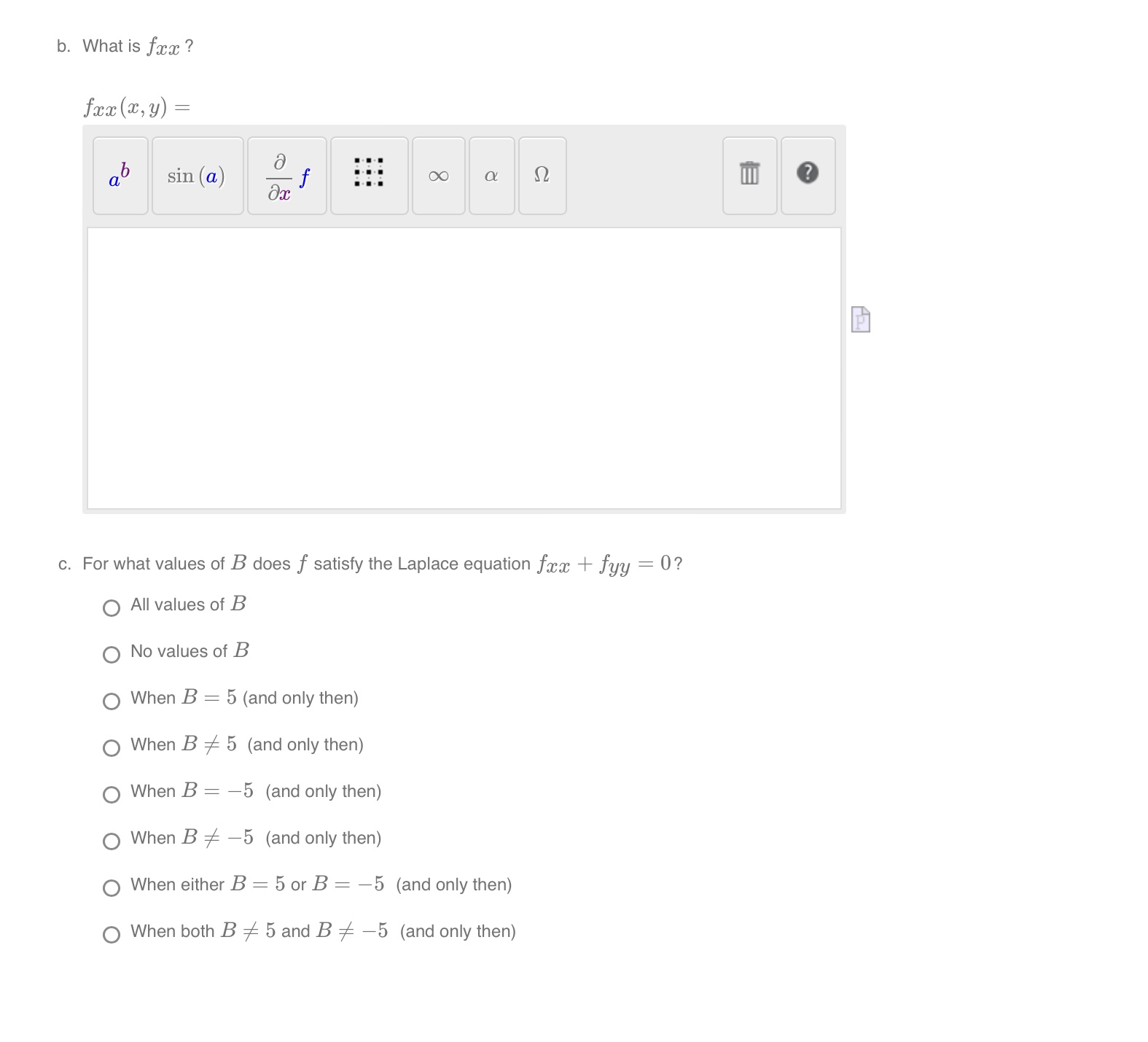
Task: Select "When B ≠ −5 (and only then)"
Action: pos(111,841)
